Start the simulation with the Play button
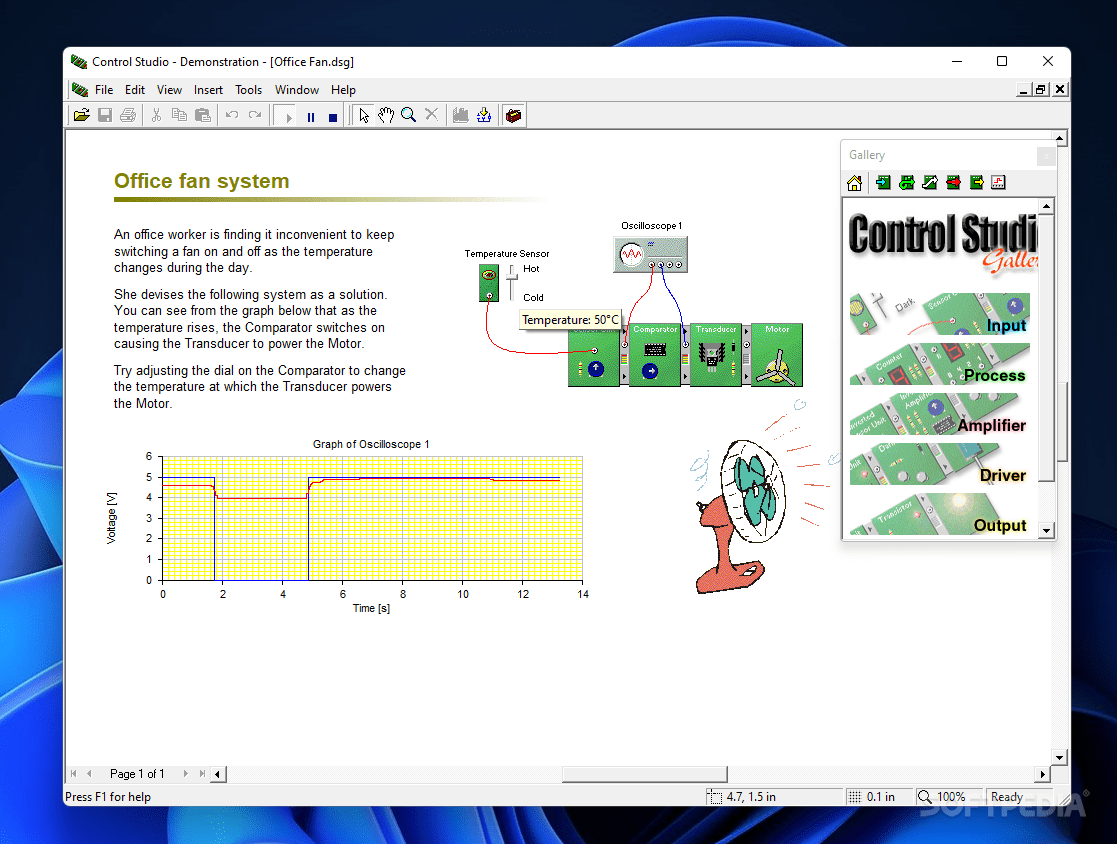The image size is (1117, 844). (288, 116)
